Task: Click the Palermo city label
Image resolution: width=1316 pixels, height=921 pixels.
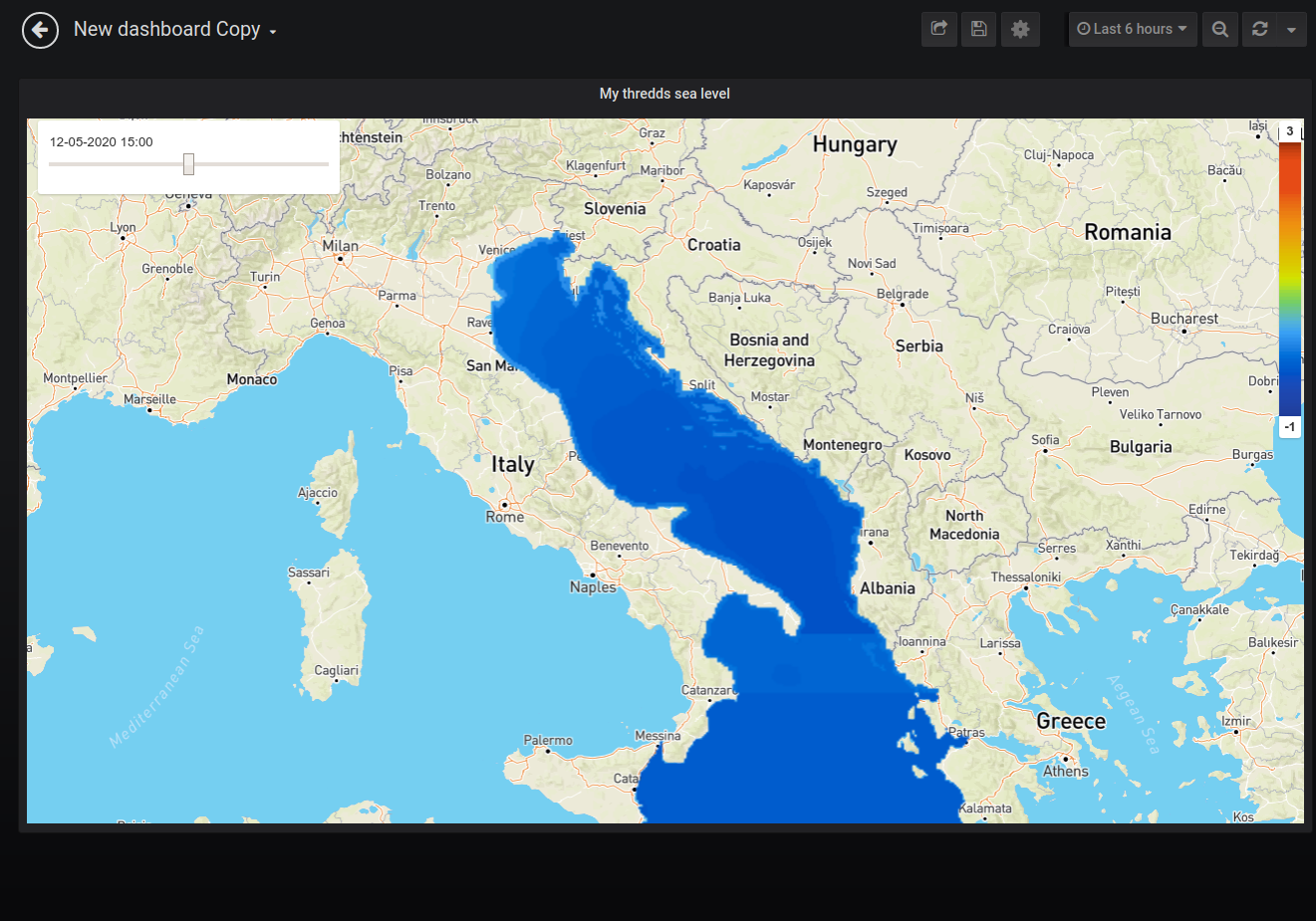Action: tap(548, 740)
